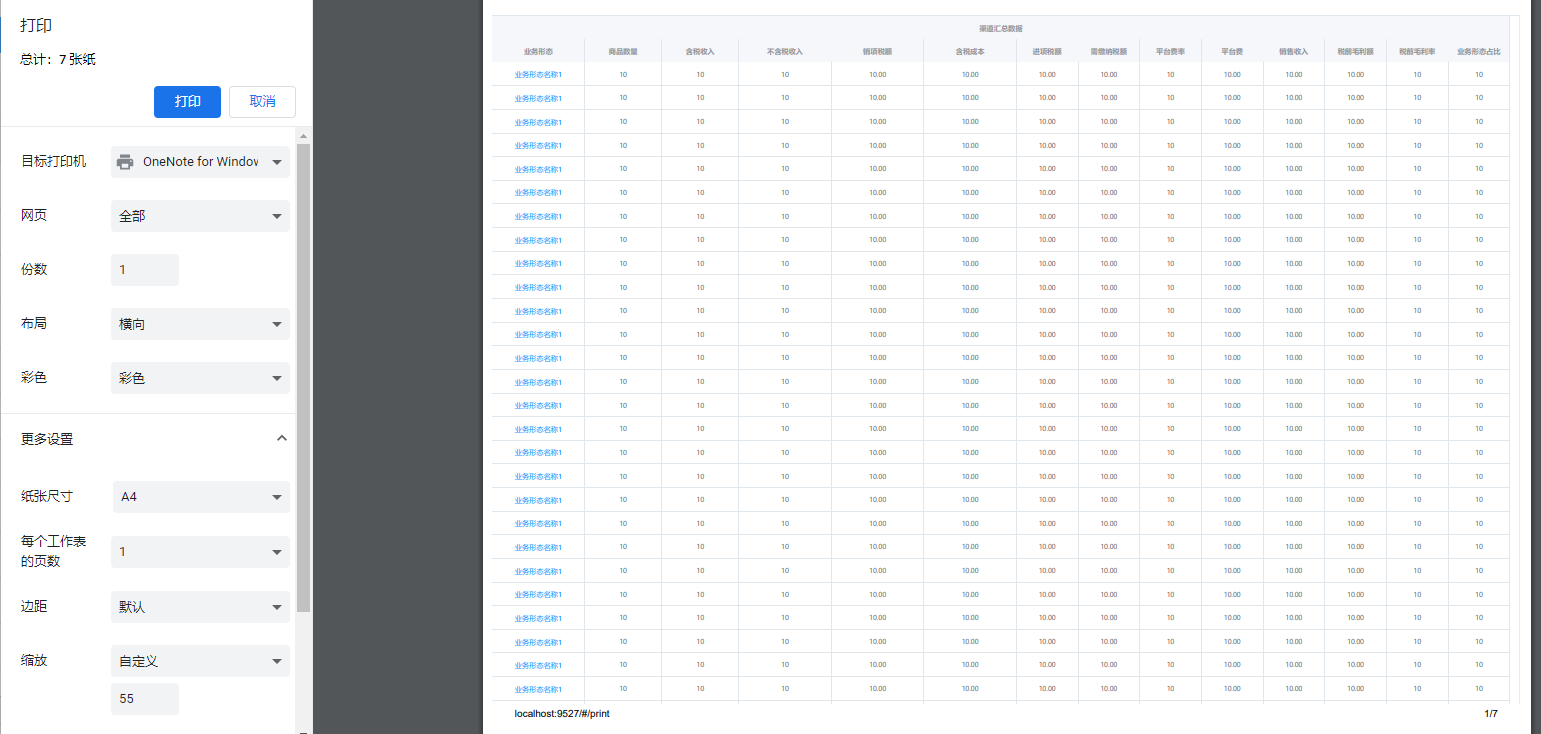This screenshot has width=1541, height=734.
Task: Click the 销项税额 column header in preview
Action: 877,51
